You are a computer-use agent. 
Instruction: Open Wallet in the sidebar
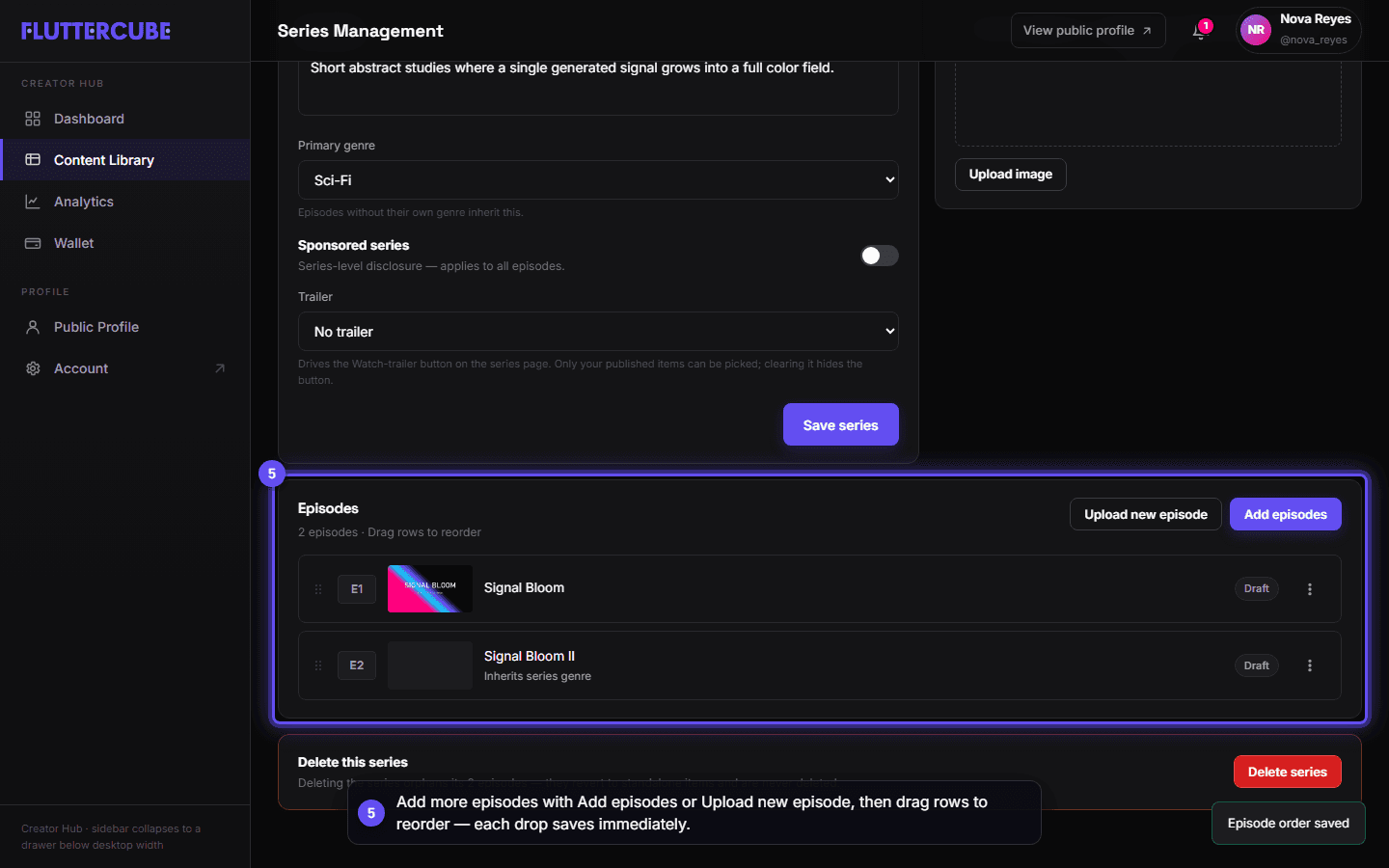coord(125,243)
